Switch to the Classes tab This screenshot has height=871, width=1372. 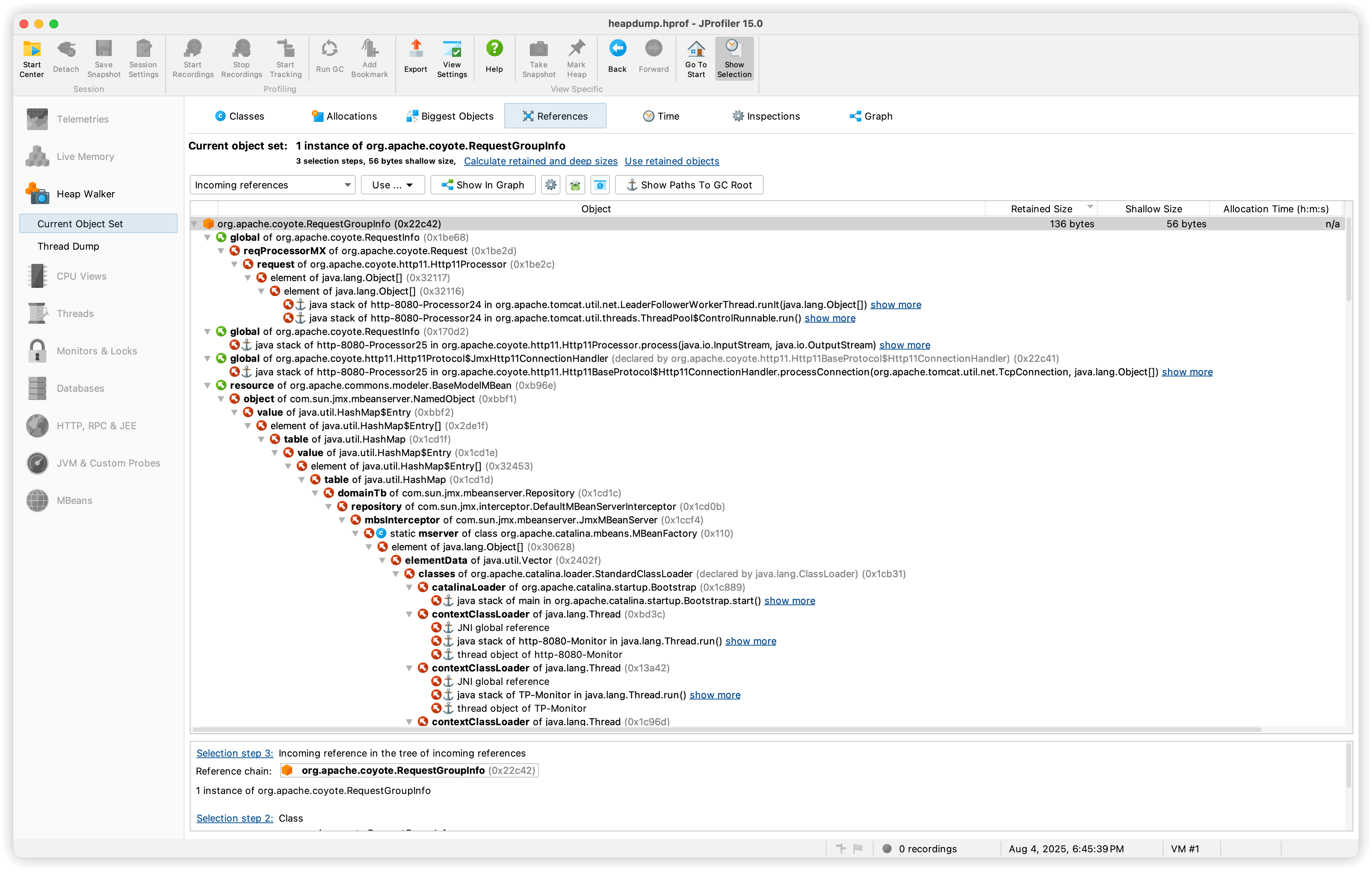click(239, 116)
